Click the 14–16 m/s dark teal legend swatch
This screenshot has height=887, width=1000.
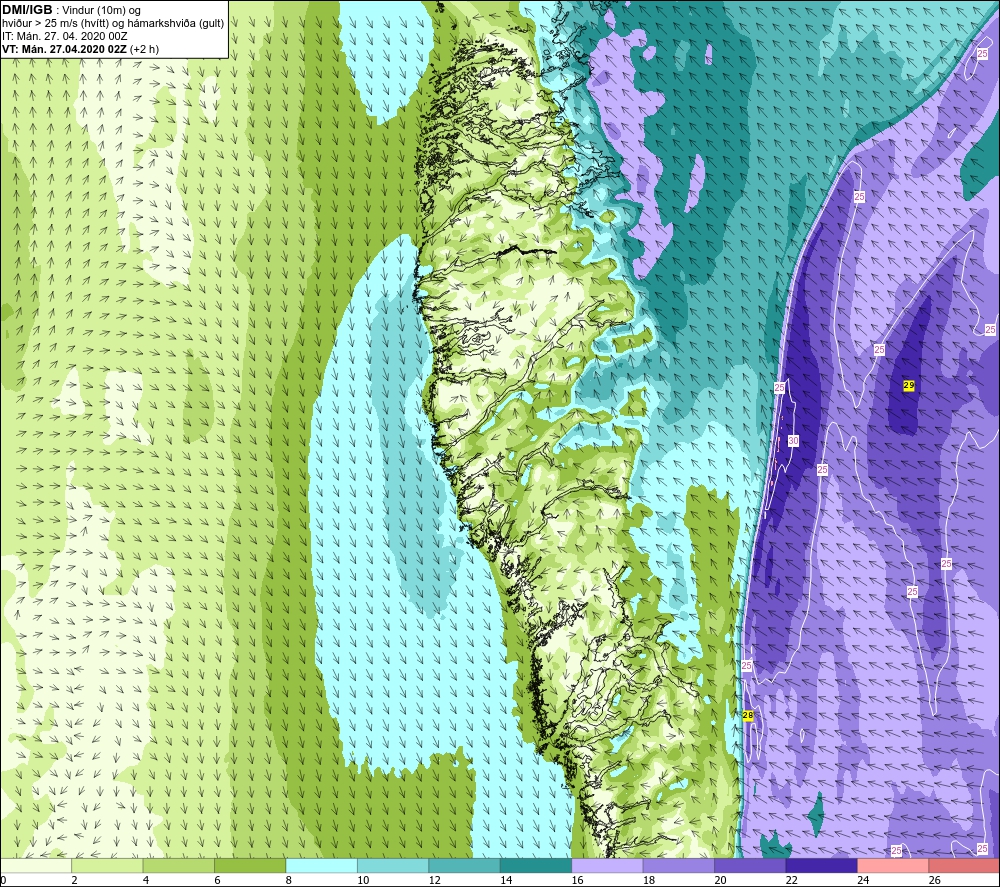click(x=536, y=865)
